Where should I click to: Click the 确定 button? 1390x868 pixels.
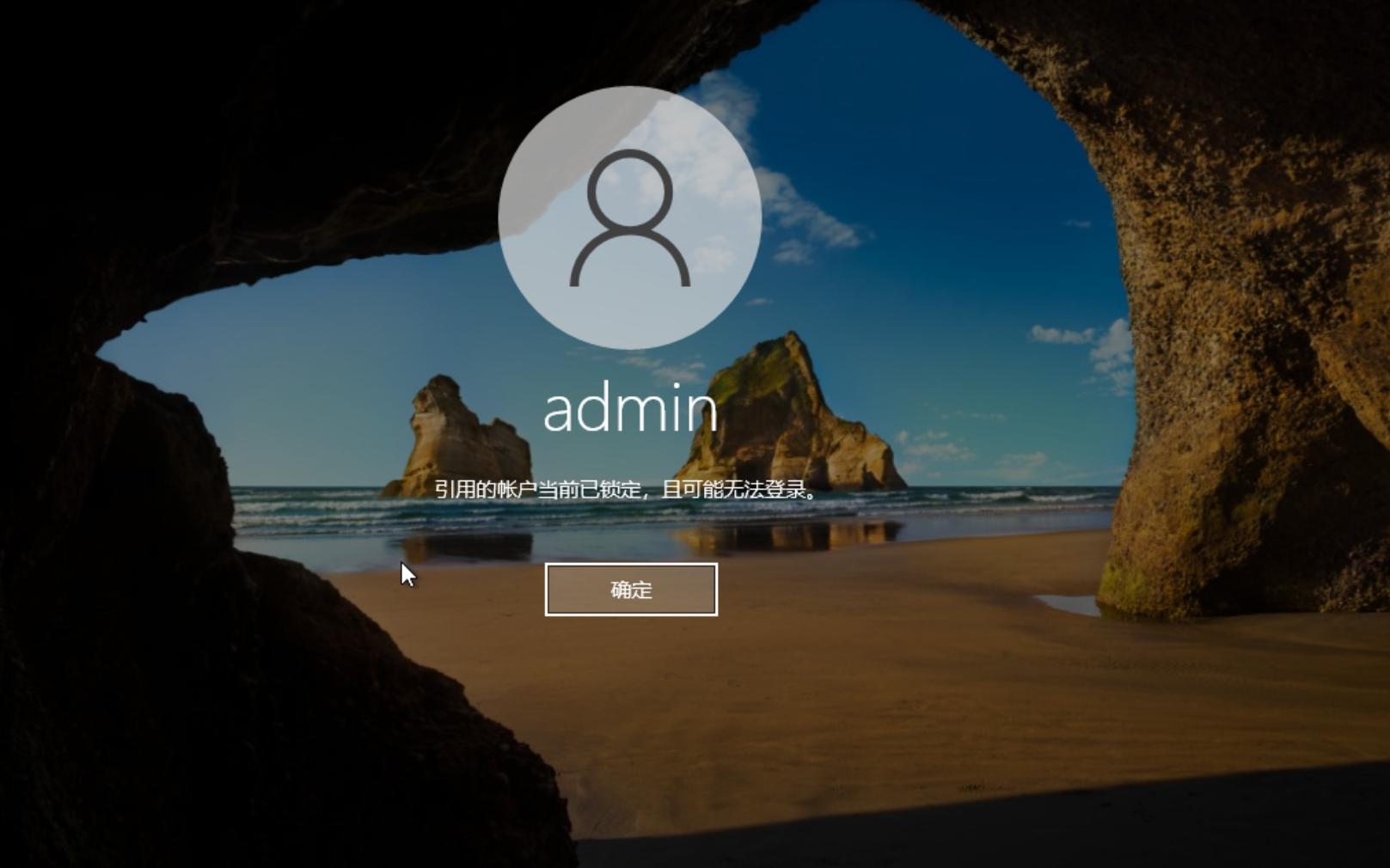click(630, 590)
